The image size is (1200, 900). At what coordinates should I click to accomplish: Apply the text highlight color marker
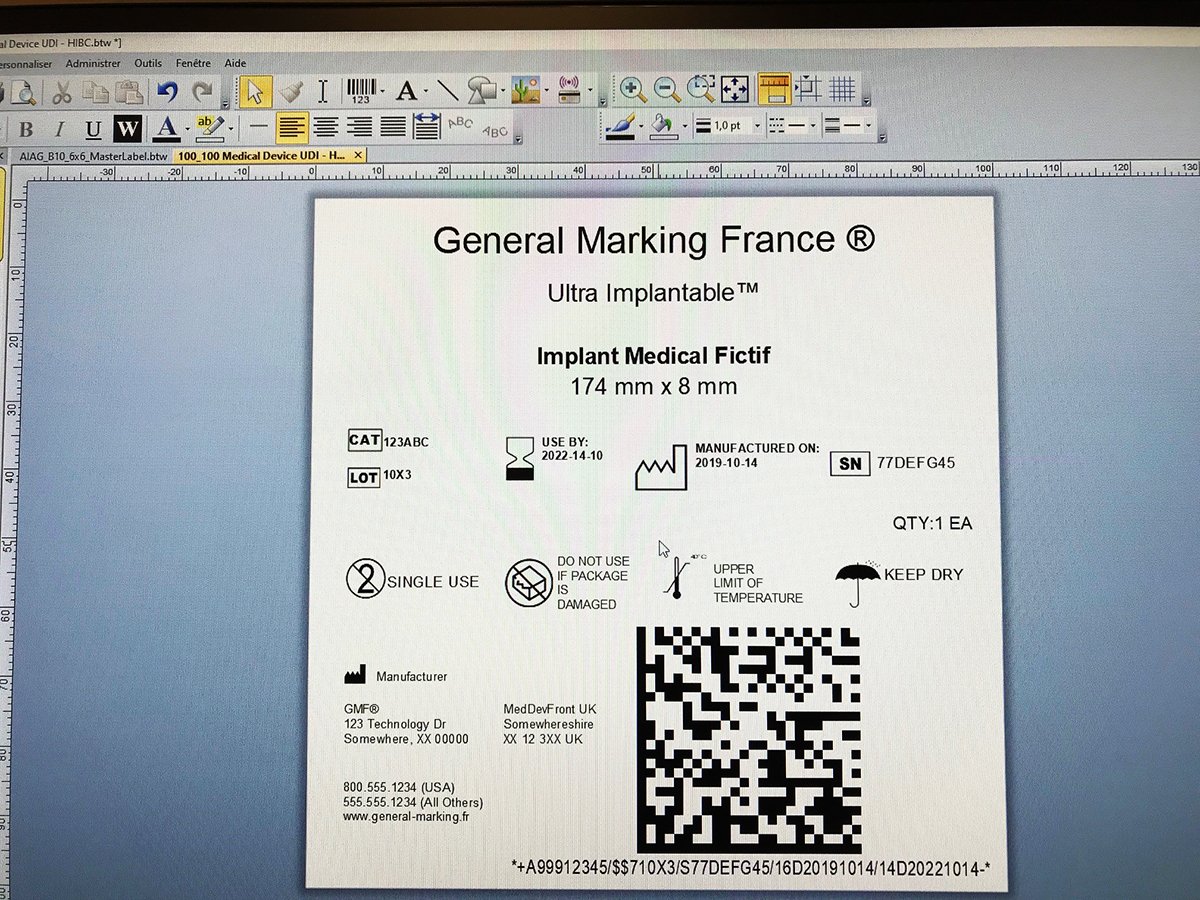209,128
